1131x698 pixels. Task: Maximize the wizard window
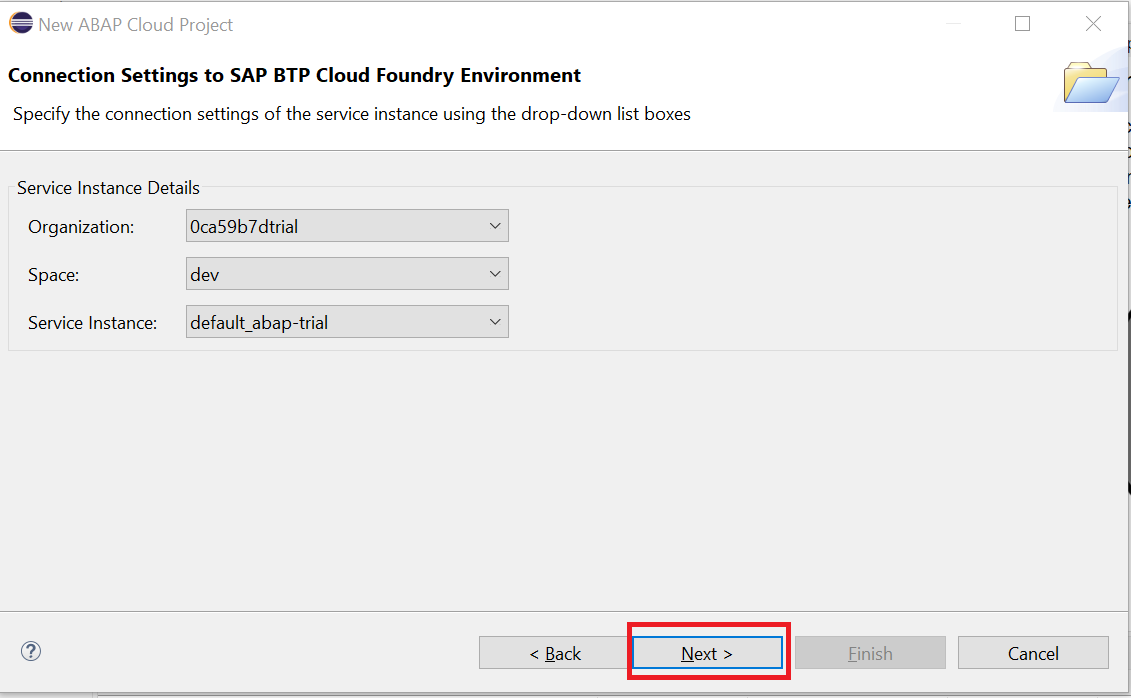[x=1022, y=23]
